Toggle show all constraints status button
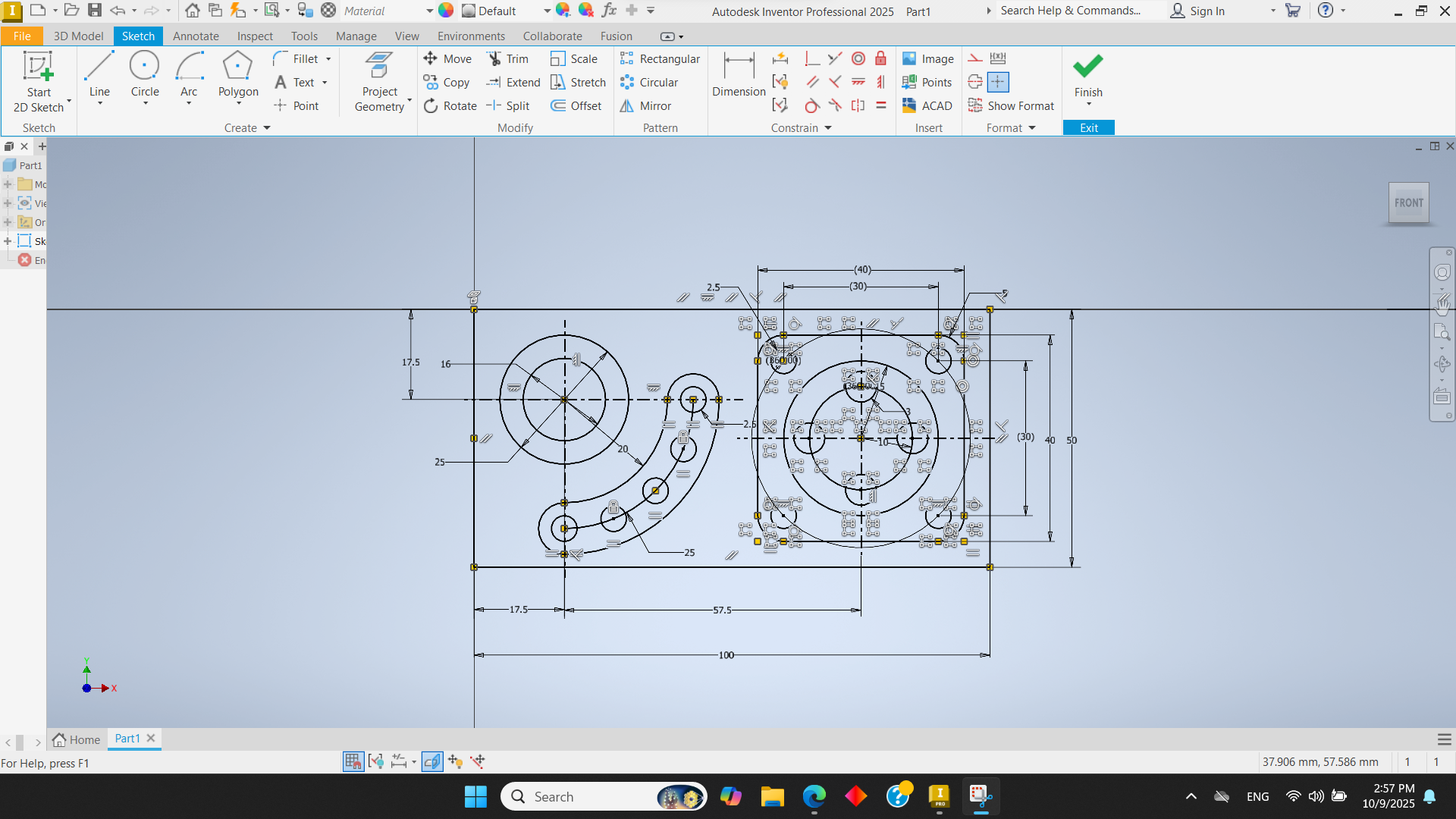The image size is (1456, 819). (376, 761)
